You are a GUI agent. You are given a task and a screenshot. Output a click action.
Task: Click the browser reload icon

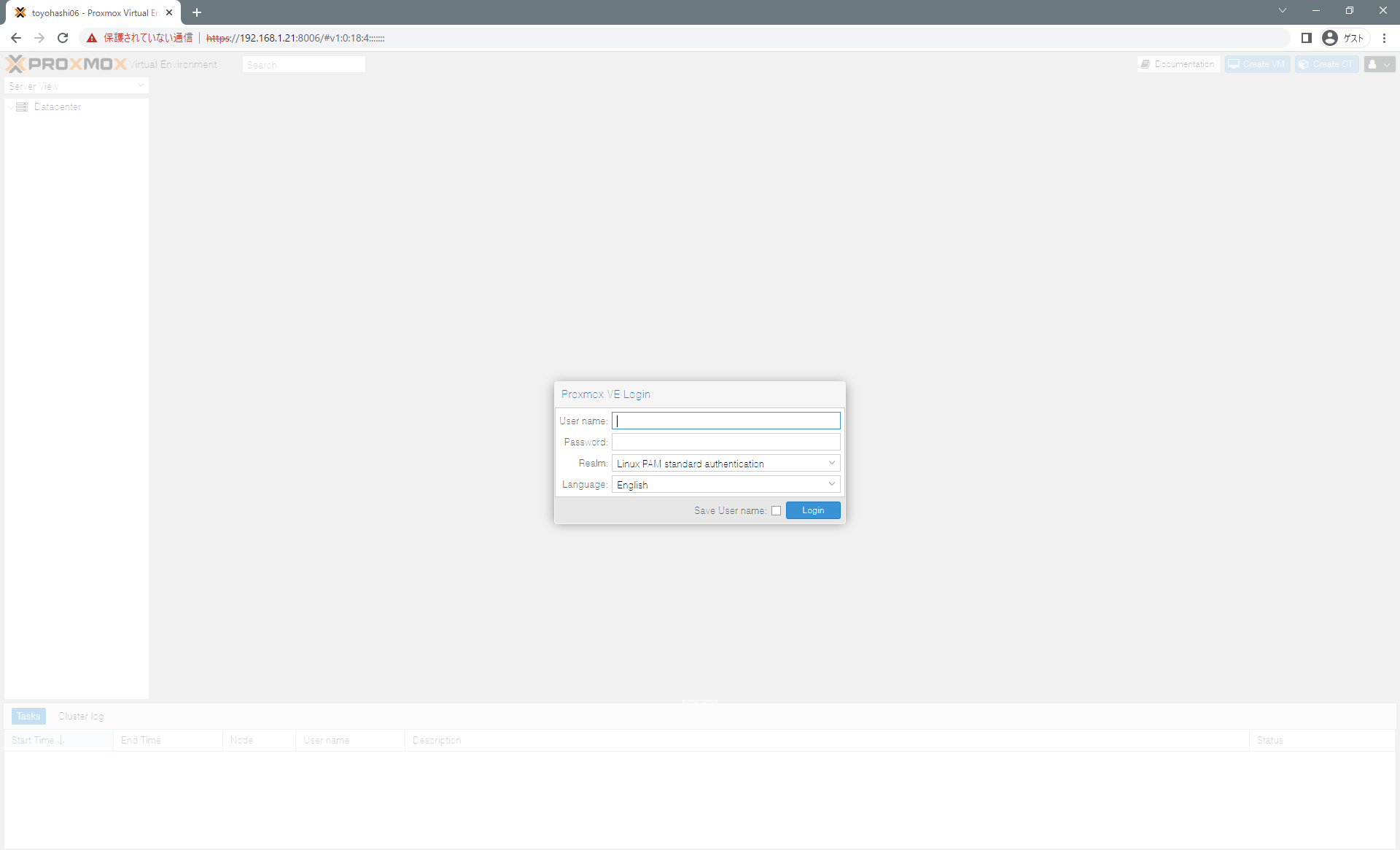coord(63,38)
